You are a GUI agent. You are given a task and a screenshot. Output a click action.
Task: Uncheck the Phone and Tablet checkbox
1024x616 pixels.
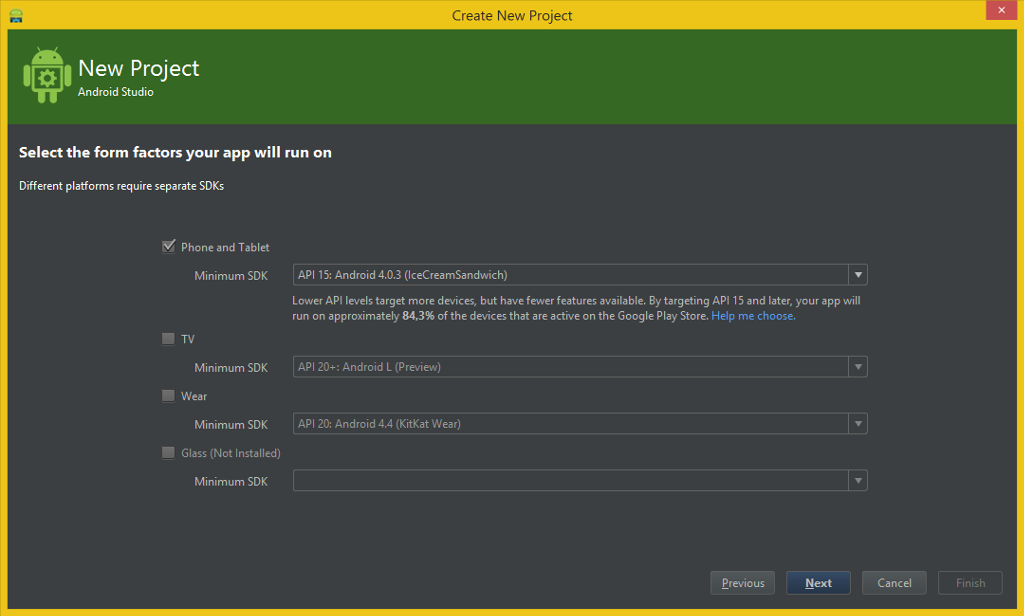pyautogui.click(x=168, y=247)
